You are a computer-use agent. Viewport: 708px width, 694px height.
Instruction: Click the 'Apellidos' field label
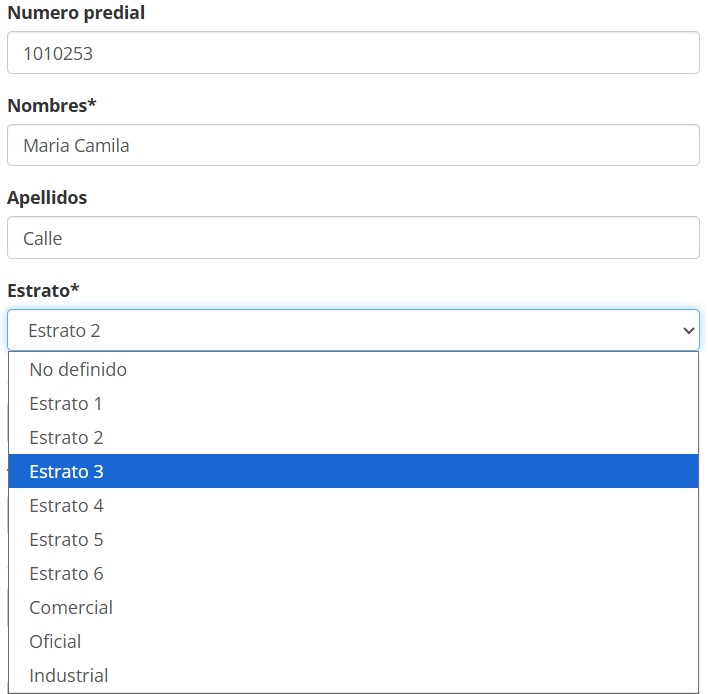(47, 198)
